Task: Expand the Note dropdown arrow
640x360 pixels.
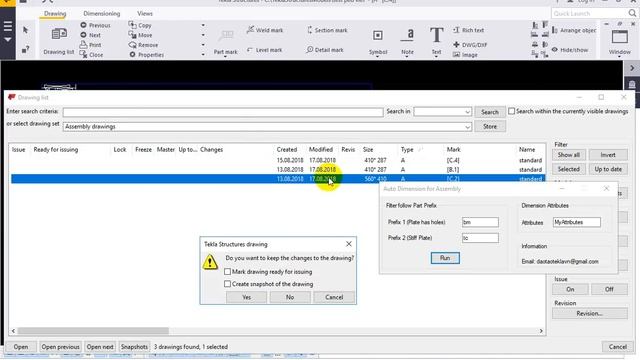Action: click(407, 57)
